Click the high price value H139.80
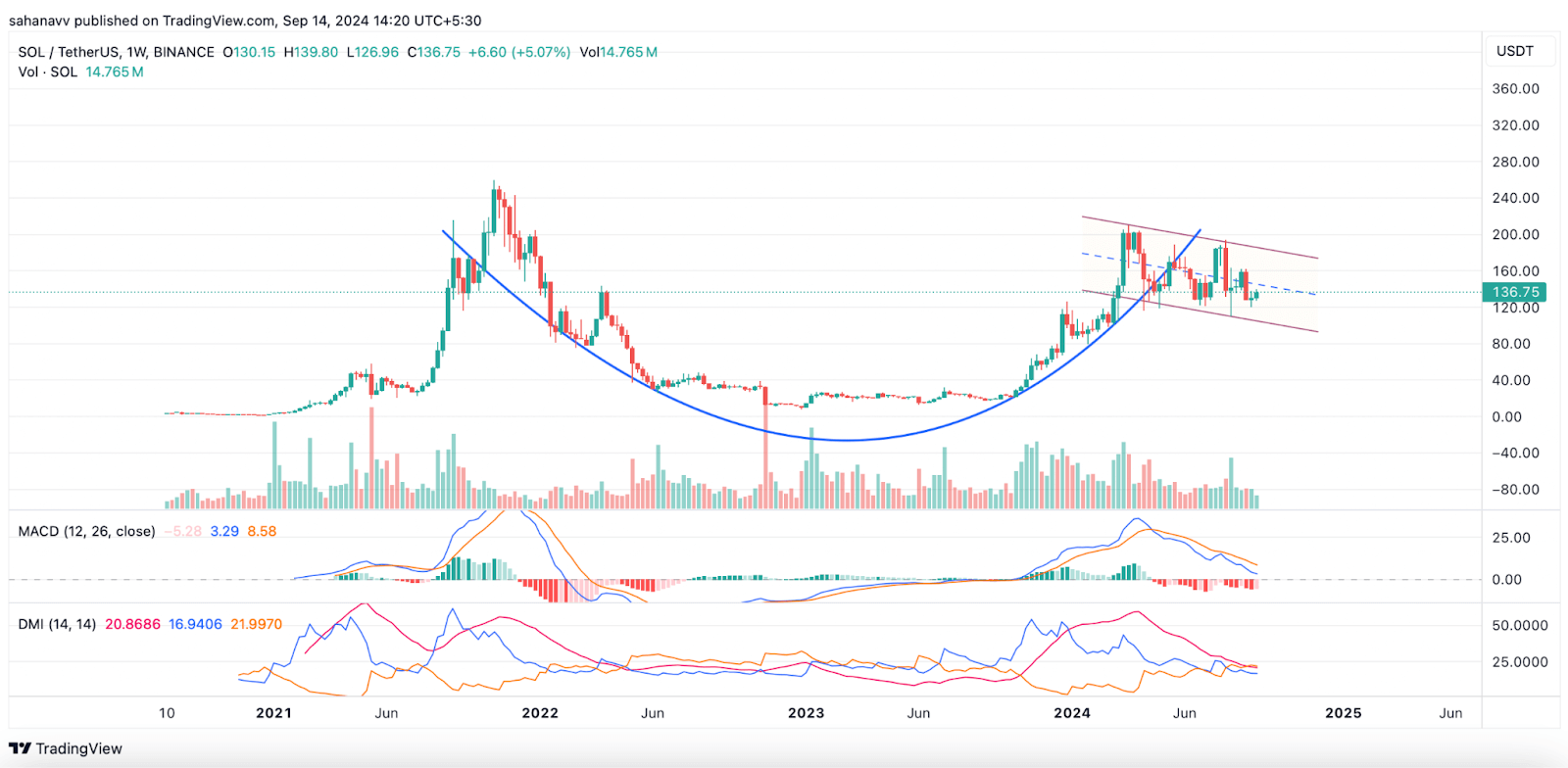Image resolution: width=1568 pixels, height=768 pixels. 311,52
